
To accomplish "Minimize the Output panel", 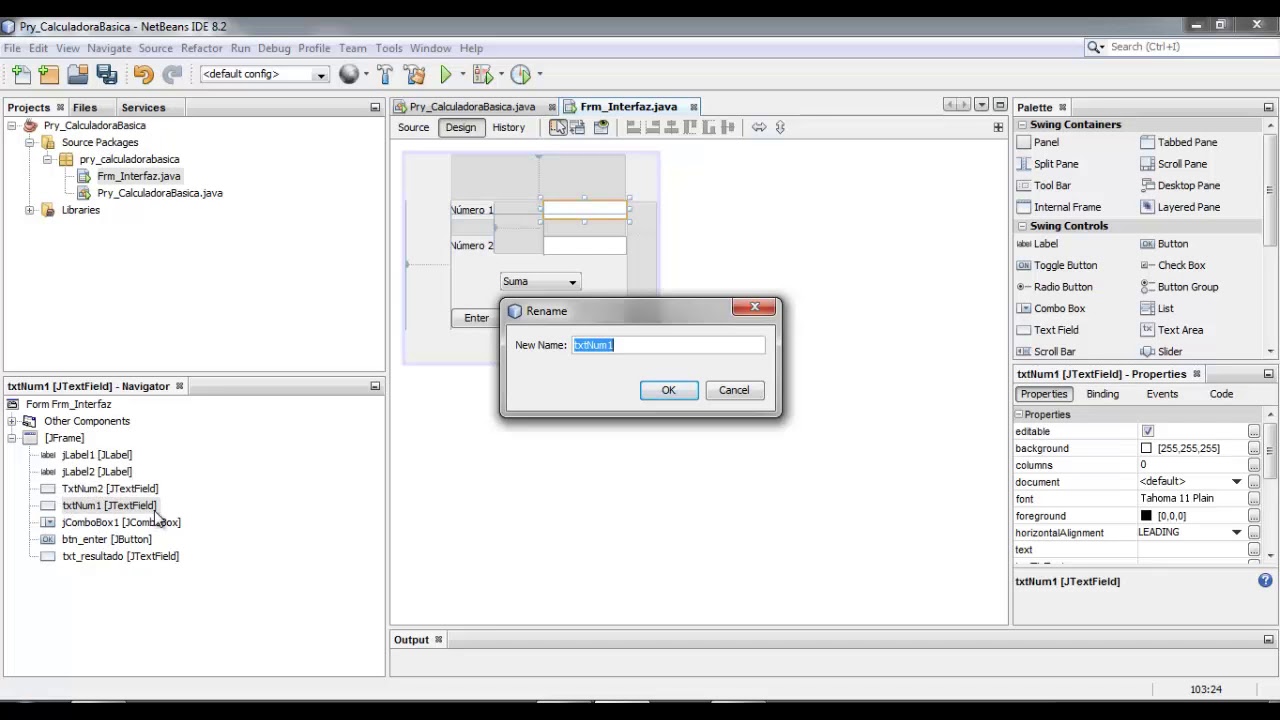I will click(x=1268, y=640).
